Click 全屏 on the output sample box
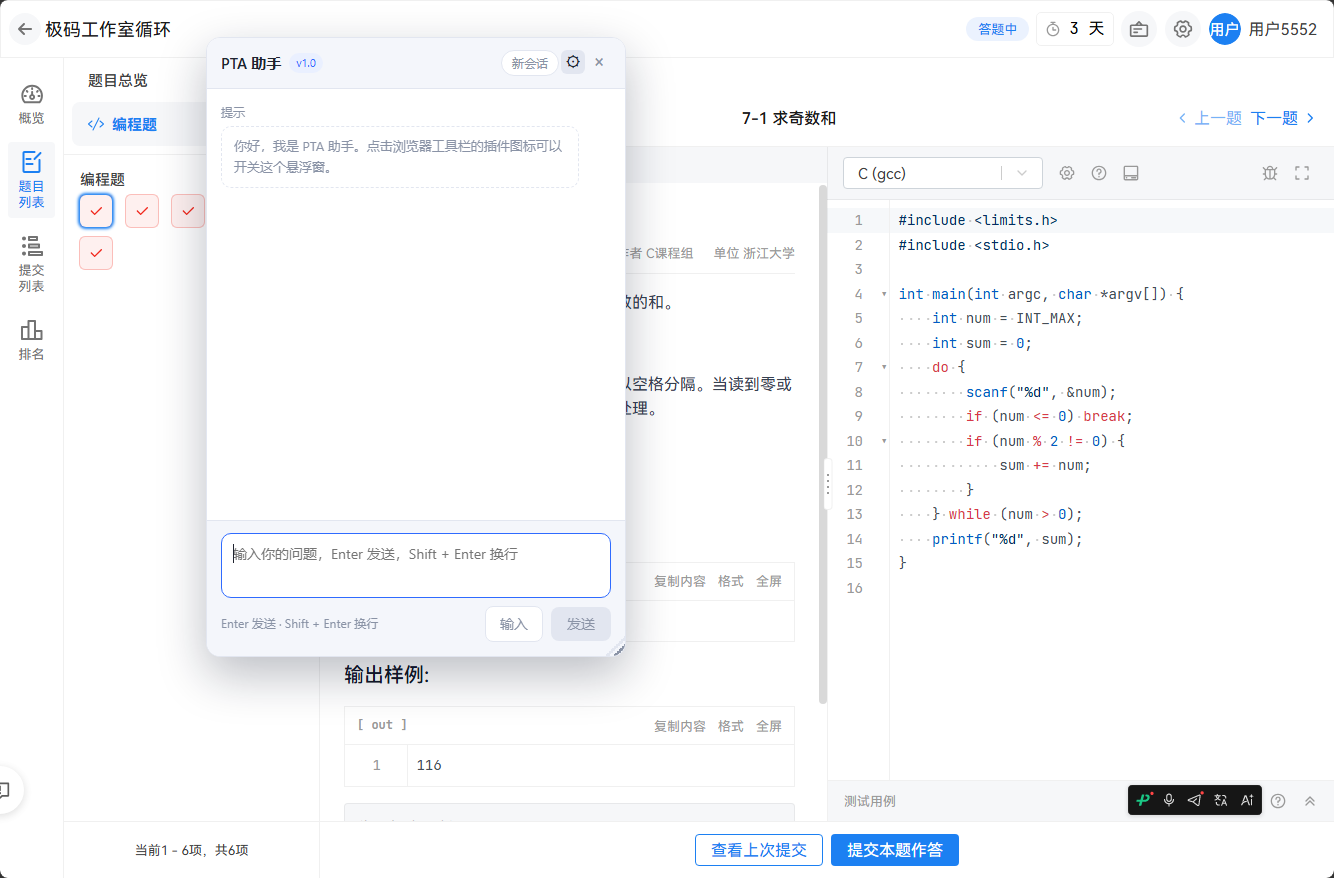 (x=769, y=726)
